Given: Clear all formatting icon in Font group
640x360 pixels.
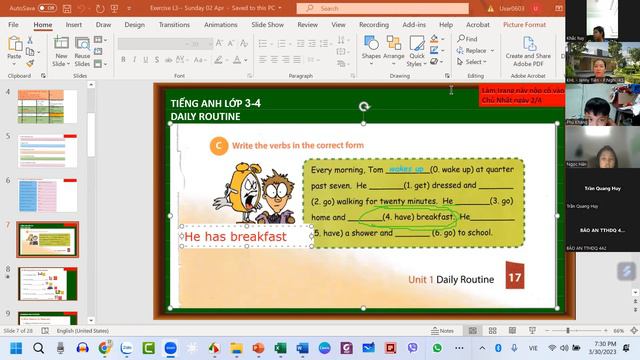Looking at the screenshot, I should pyautogui.click(x=244, y=43).
